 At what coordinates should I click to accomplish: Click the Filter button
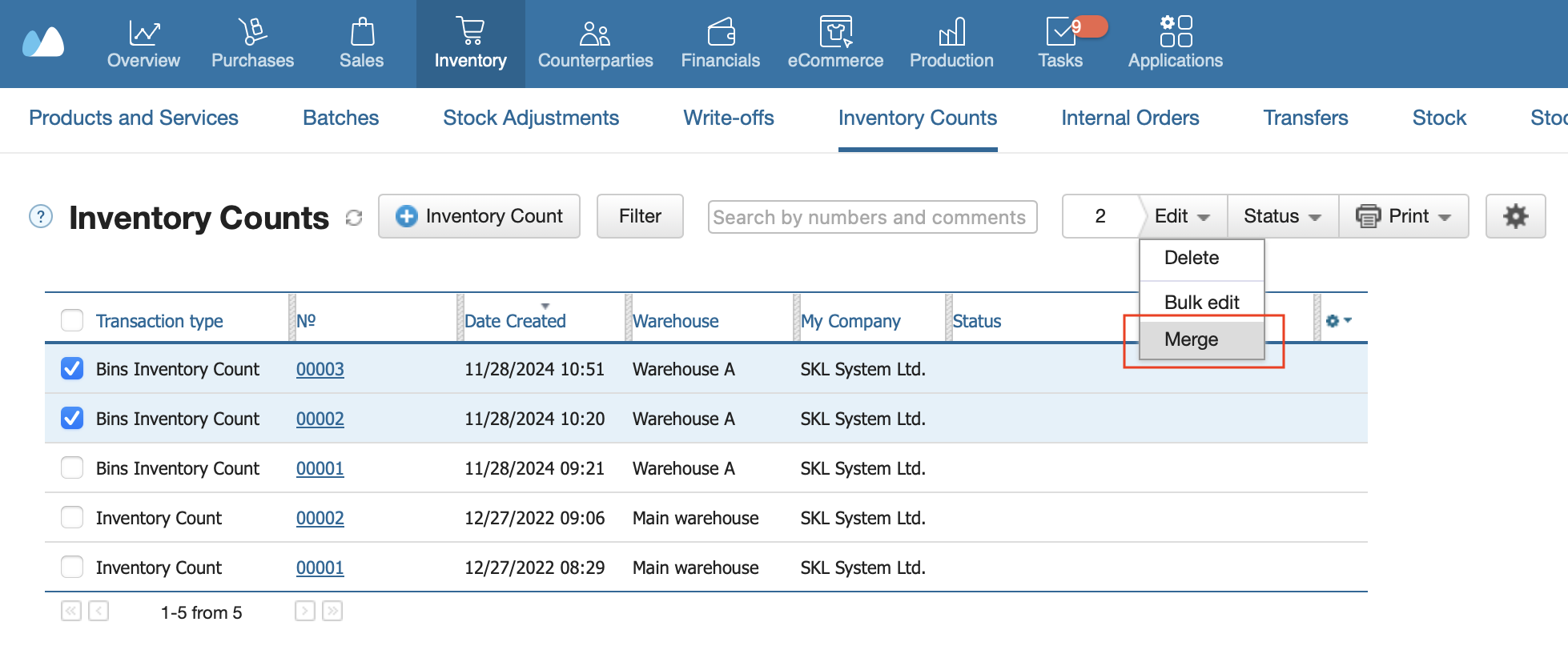point(640,216)
